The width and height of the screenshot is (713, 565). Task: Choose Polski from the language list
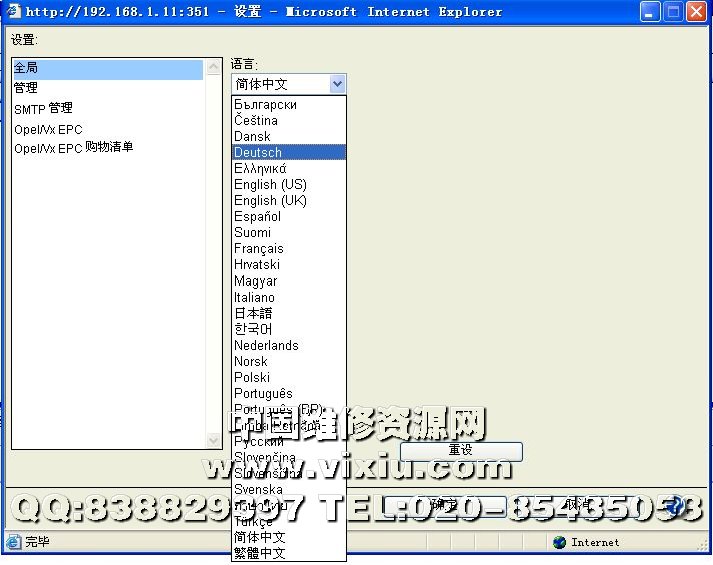tap(289, 377)
